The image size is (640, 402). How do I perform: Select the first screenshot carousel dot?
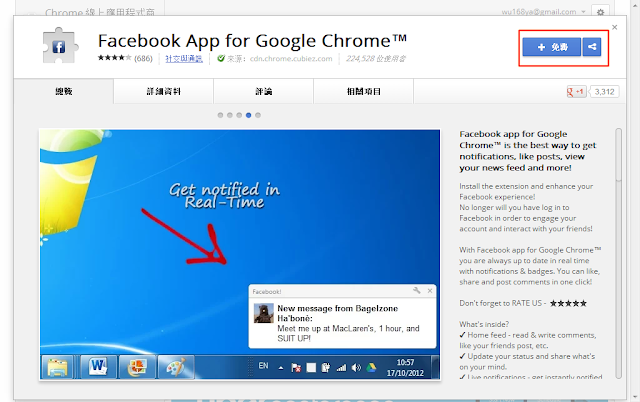[220, 115]
